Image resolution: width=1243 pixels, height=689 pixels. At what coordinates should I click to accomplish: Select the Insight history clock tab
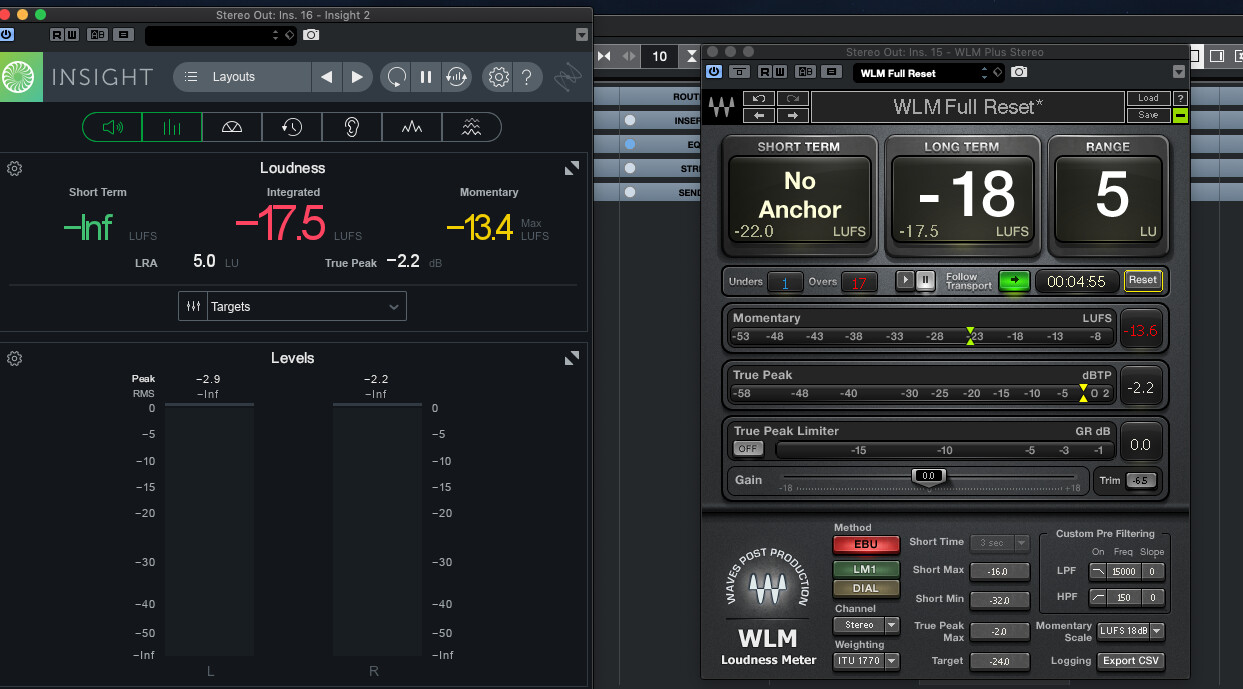[x=292, y=127]
